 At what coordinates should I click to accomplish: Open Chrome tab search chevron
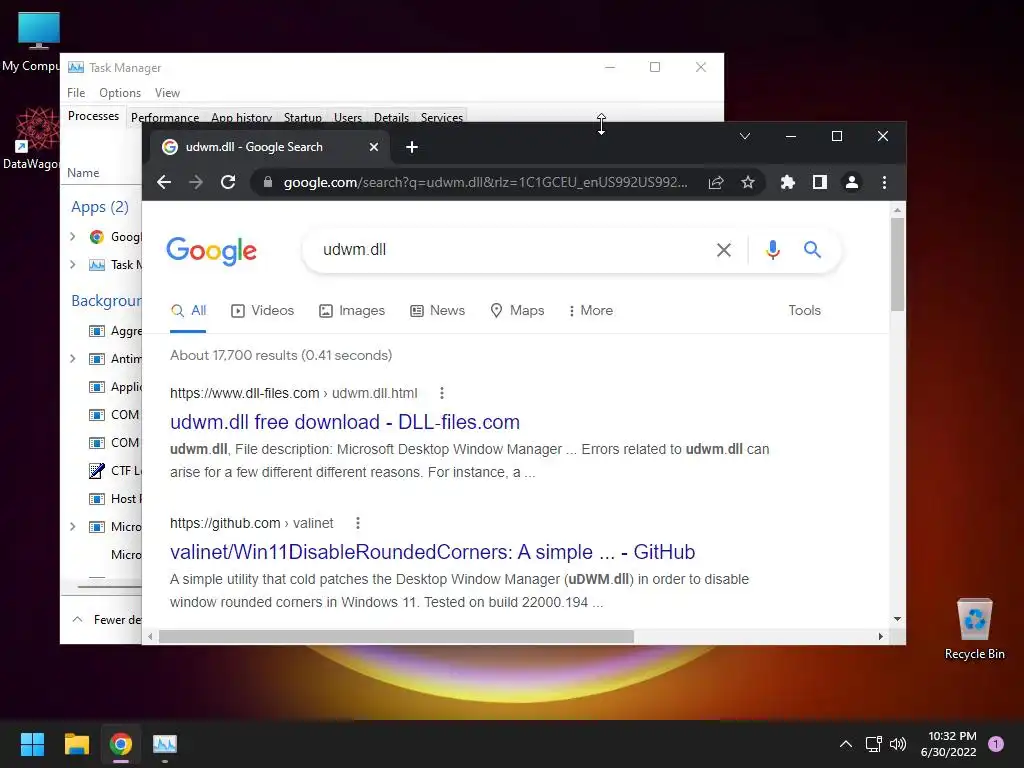pyautogui.click(x=744, y=136)
